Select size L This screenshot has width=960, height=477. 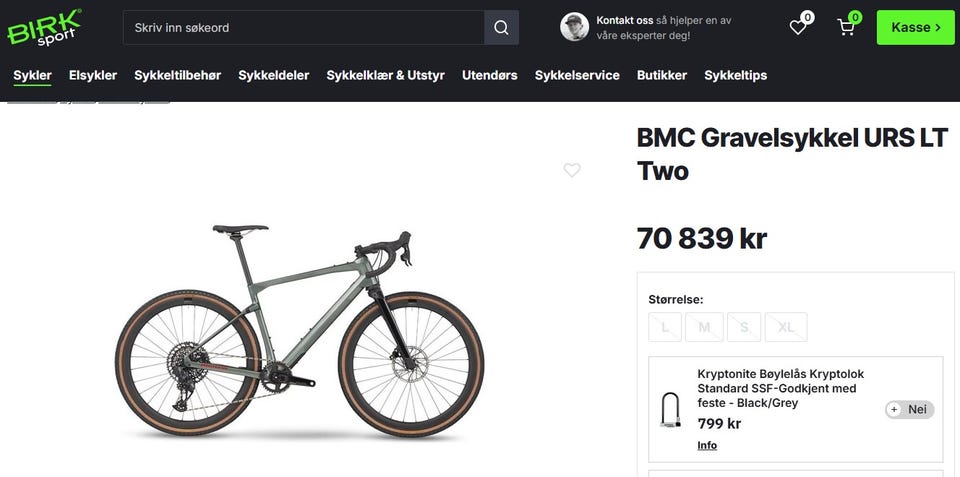tap(665, 327)
